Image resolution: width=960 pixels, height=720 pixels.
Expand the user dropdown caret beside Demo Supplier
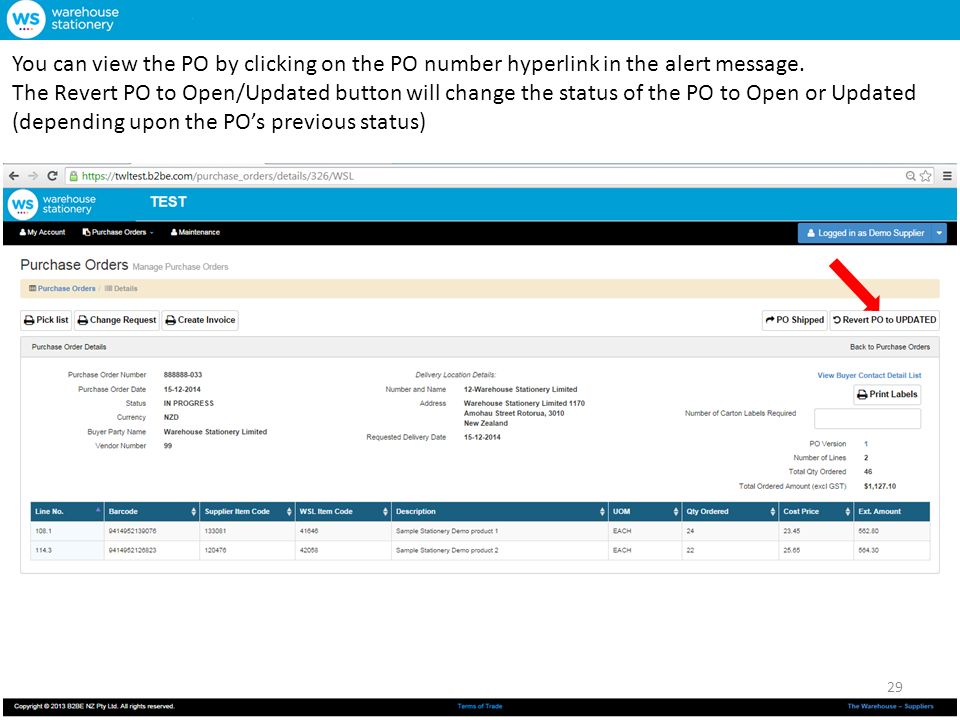[939, 233]
